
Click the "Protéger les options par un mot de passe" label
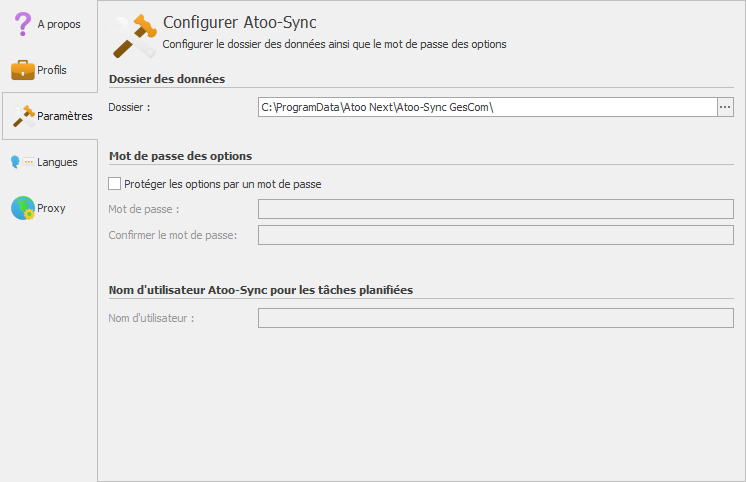coord(223,184)
